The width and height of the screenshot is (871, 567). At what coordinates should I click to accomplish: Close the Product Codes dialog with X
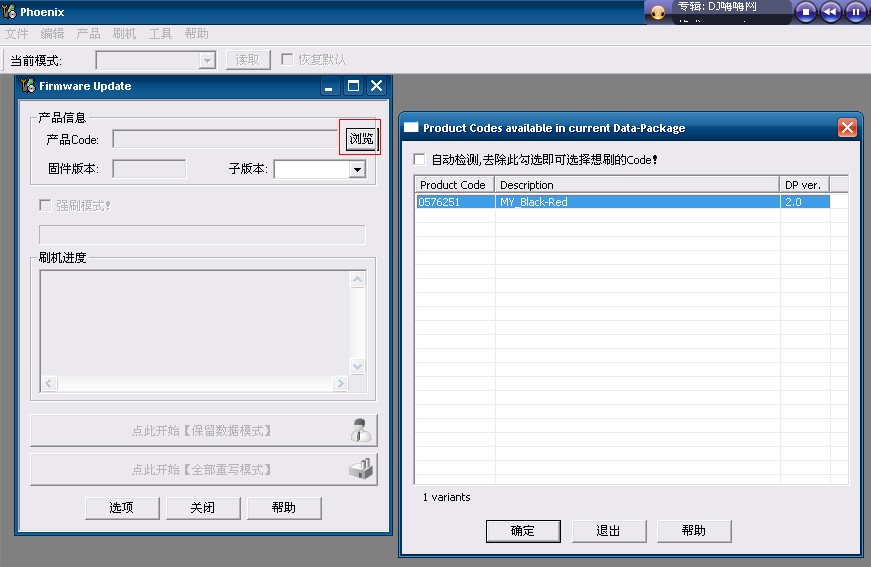847,128
